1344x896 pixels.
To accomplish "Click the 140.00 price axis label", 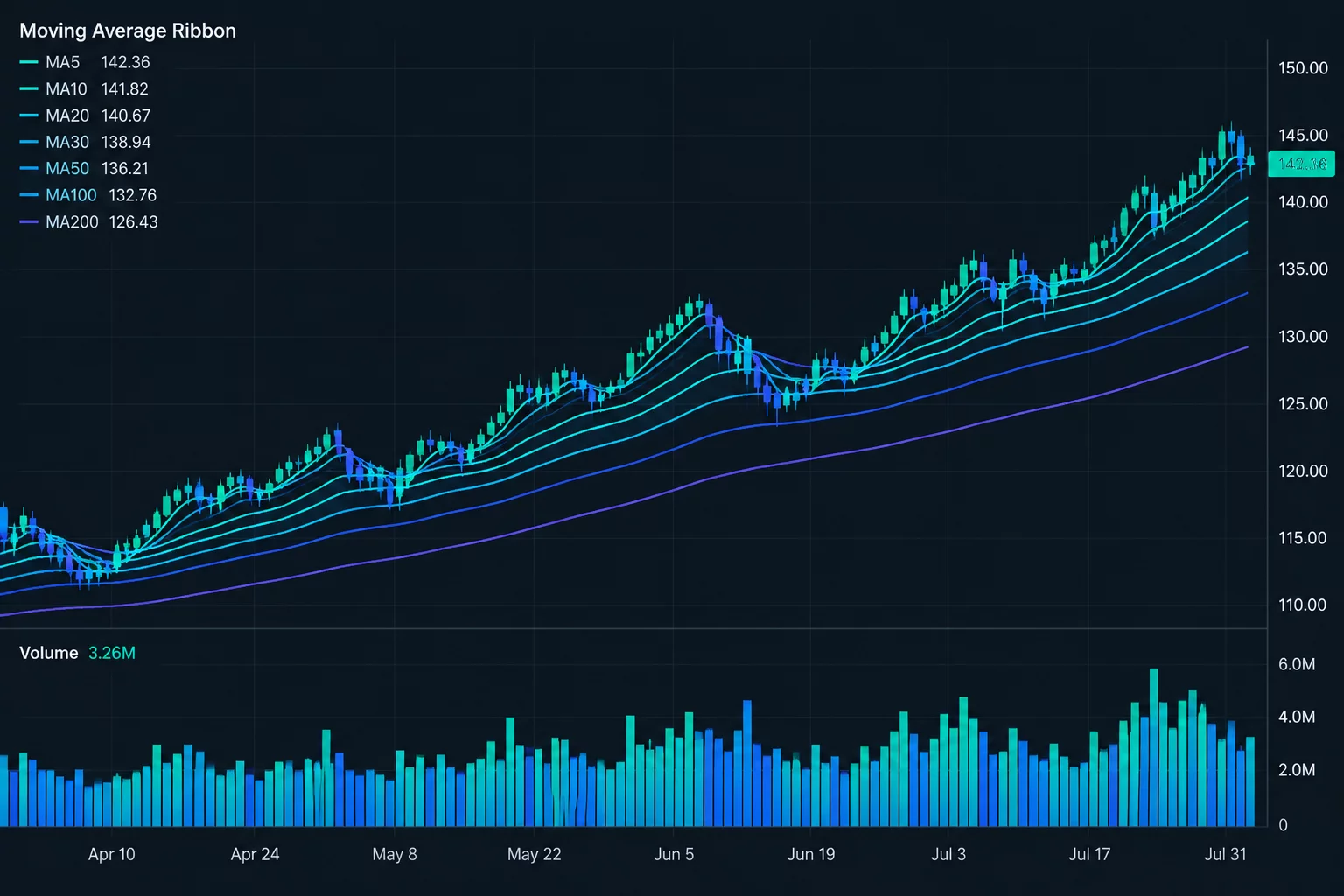I will 1303,202.
